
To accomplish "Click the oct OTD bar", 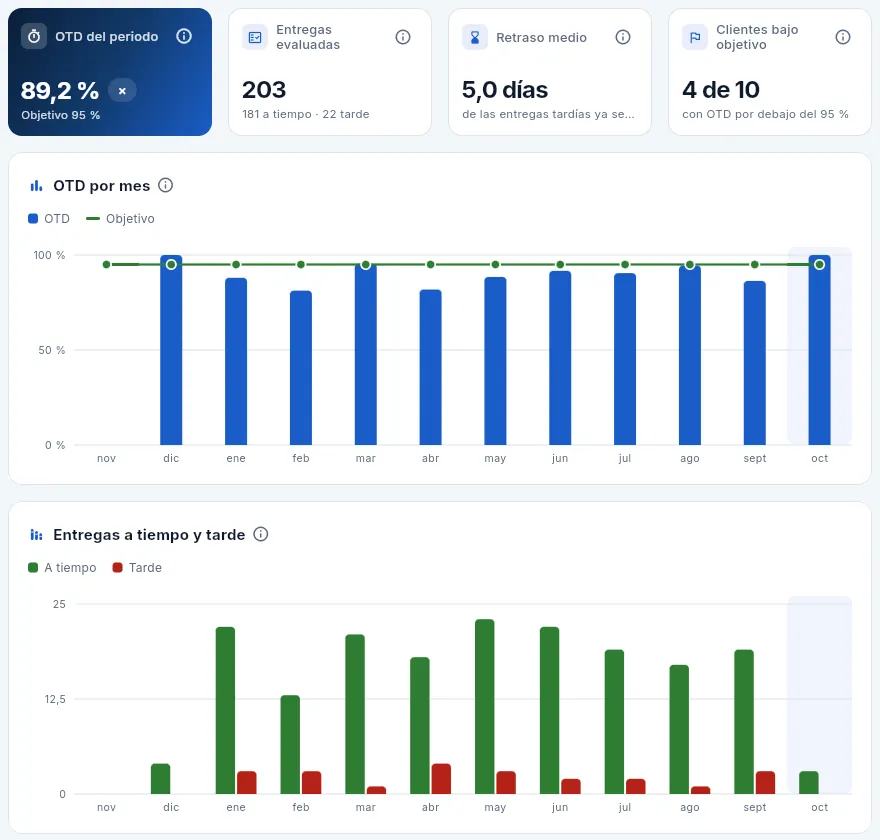I will pos(819,350).
